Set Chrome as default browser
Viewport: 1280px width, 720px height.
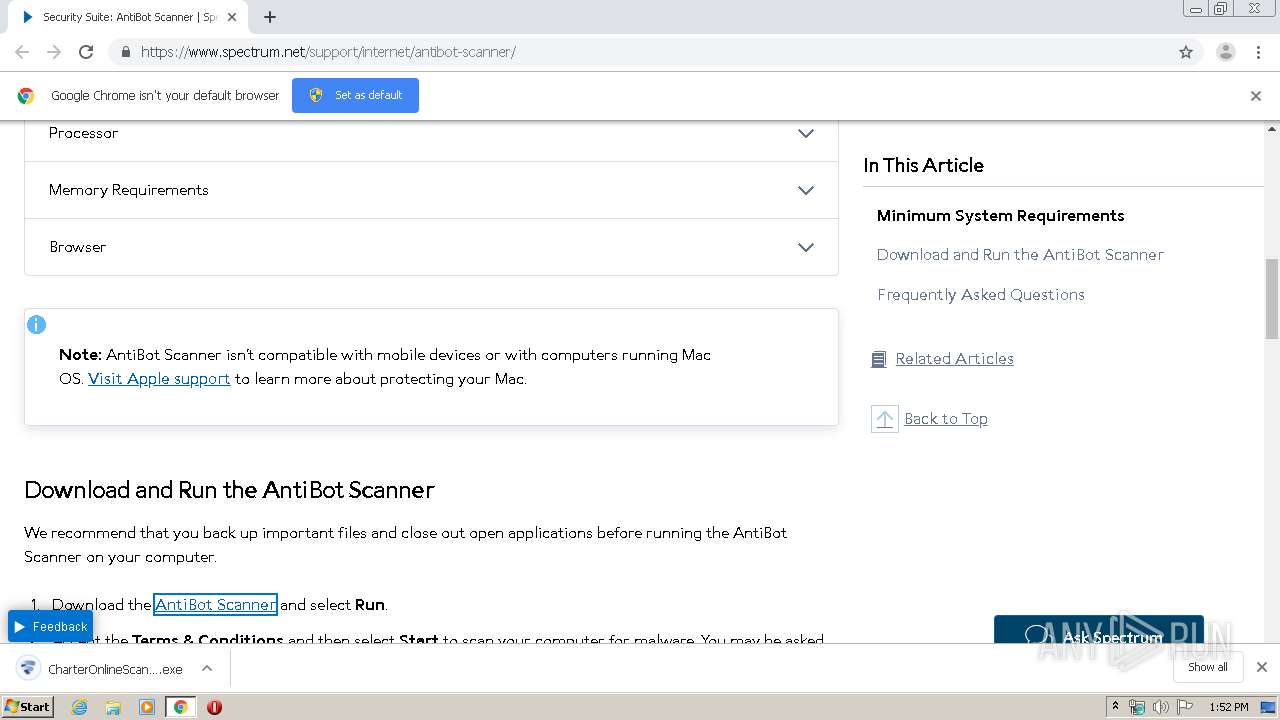point(355,95)
